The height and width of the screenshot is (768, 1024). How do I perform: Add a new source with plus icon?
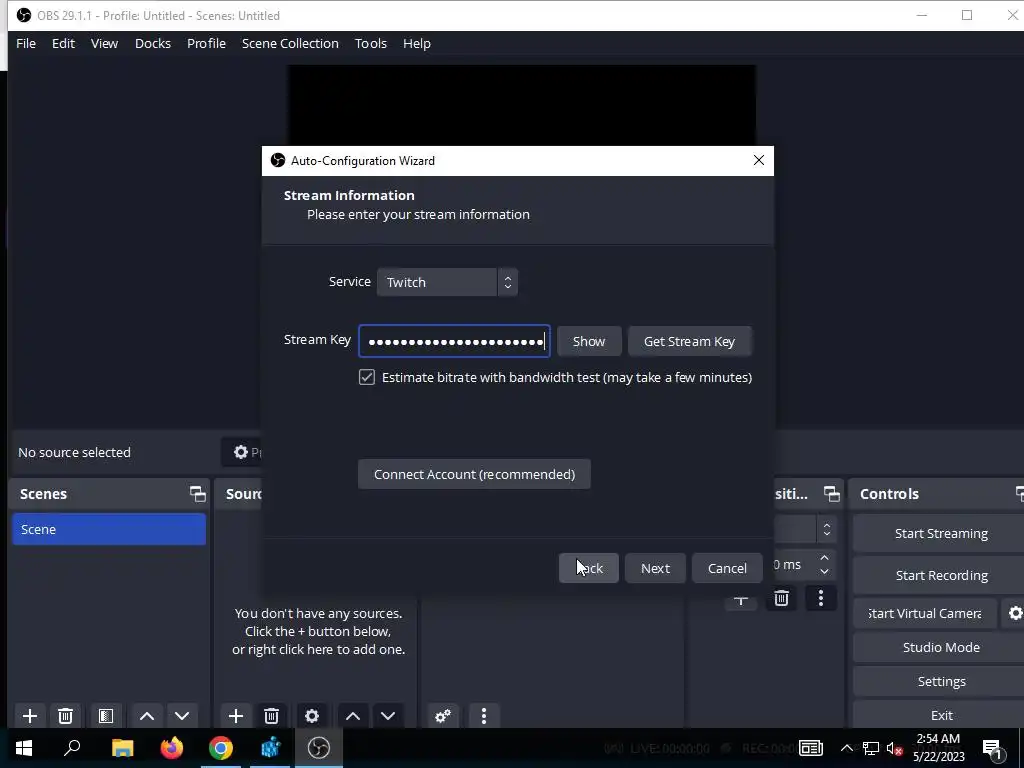click(x=236, y=716)
